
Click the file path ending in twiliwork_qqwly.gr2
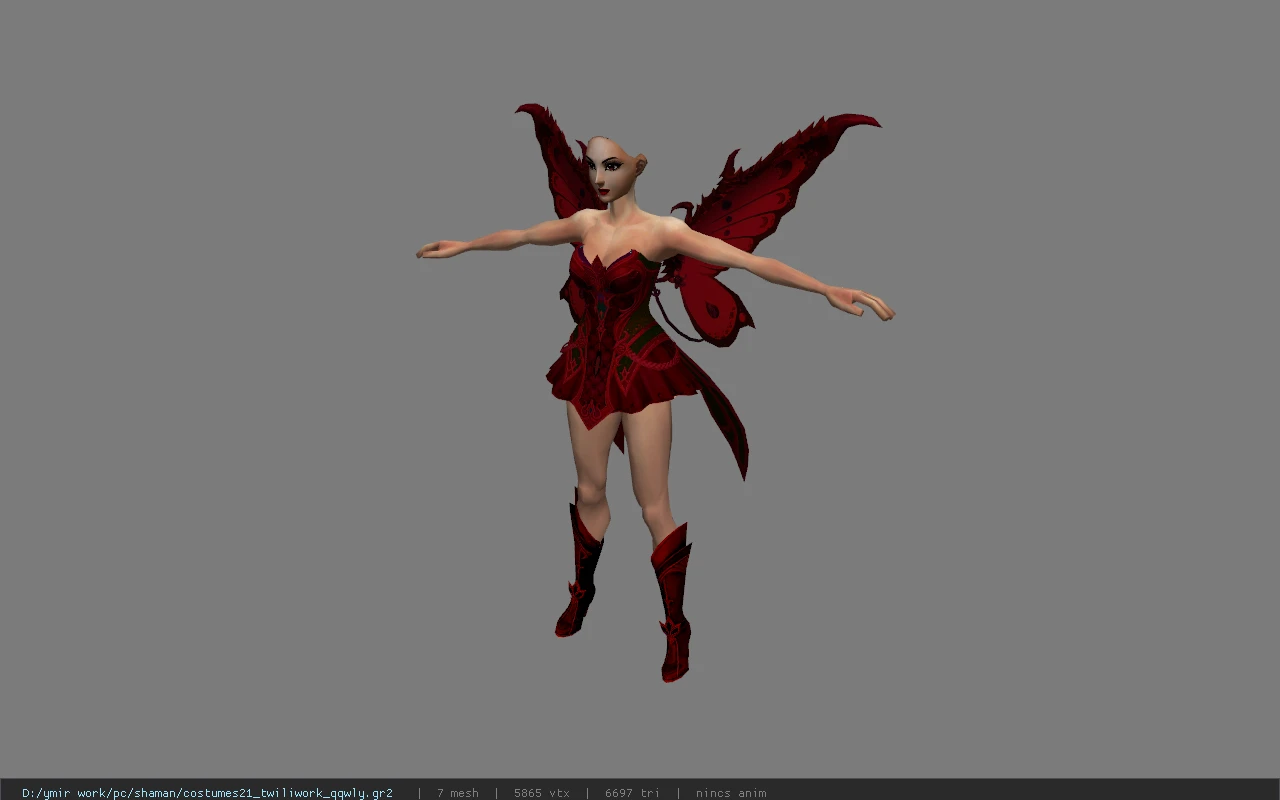(207, 793)
